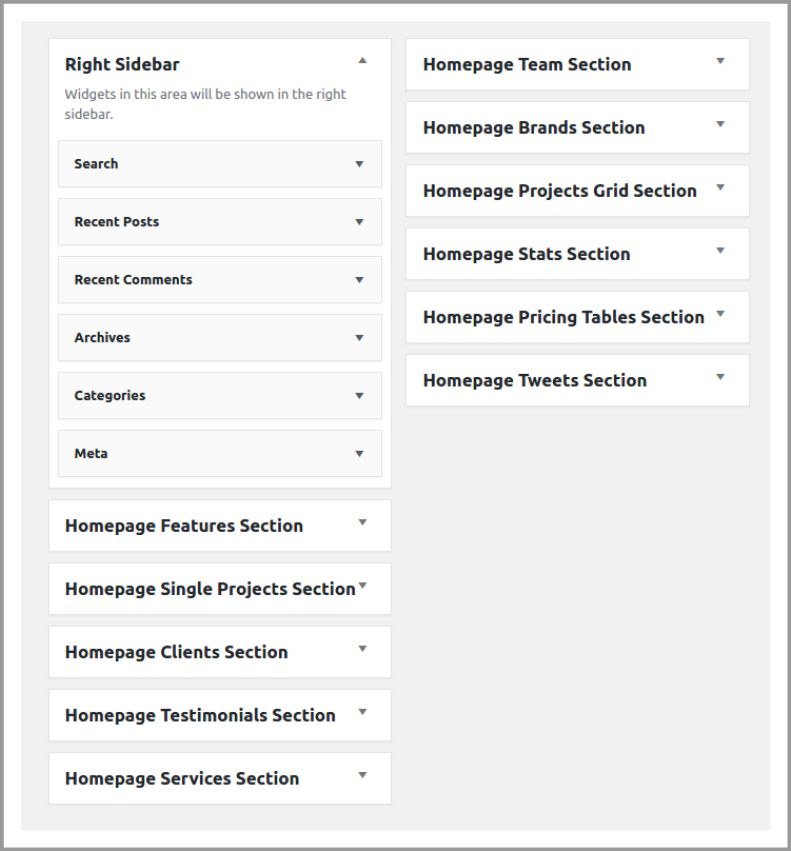Click the Categories widget title
791x851 pixels.
110,396
